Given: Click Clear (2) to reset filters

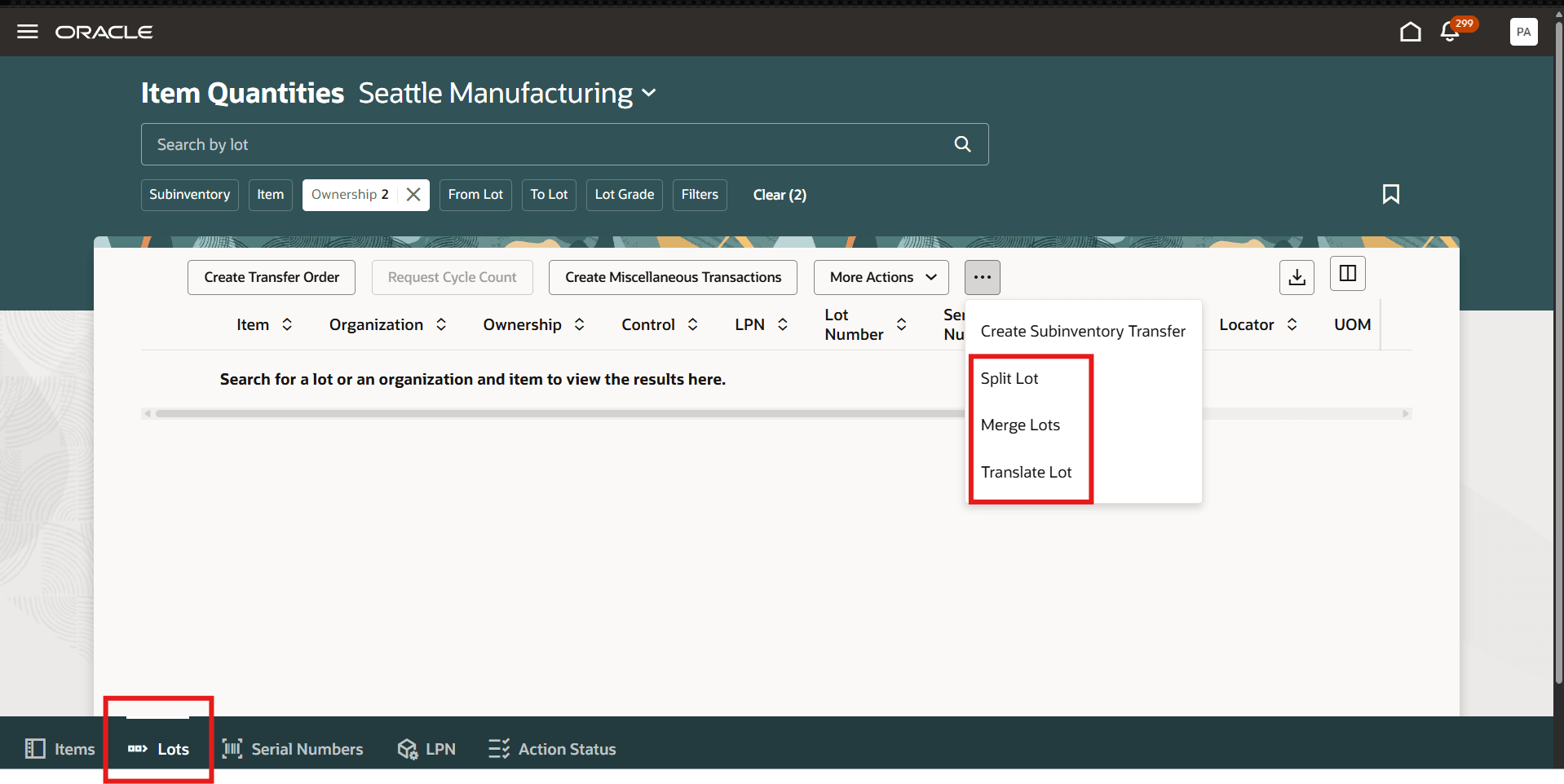Looking at the screenshot, I should 780,195.
